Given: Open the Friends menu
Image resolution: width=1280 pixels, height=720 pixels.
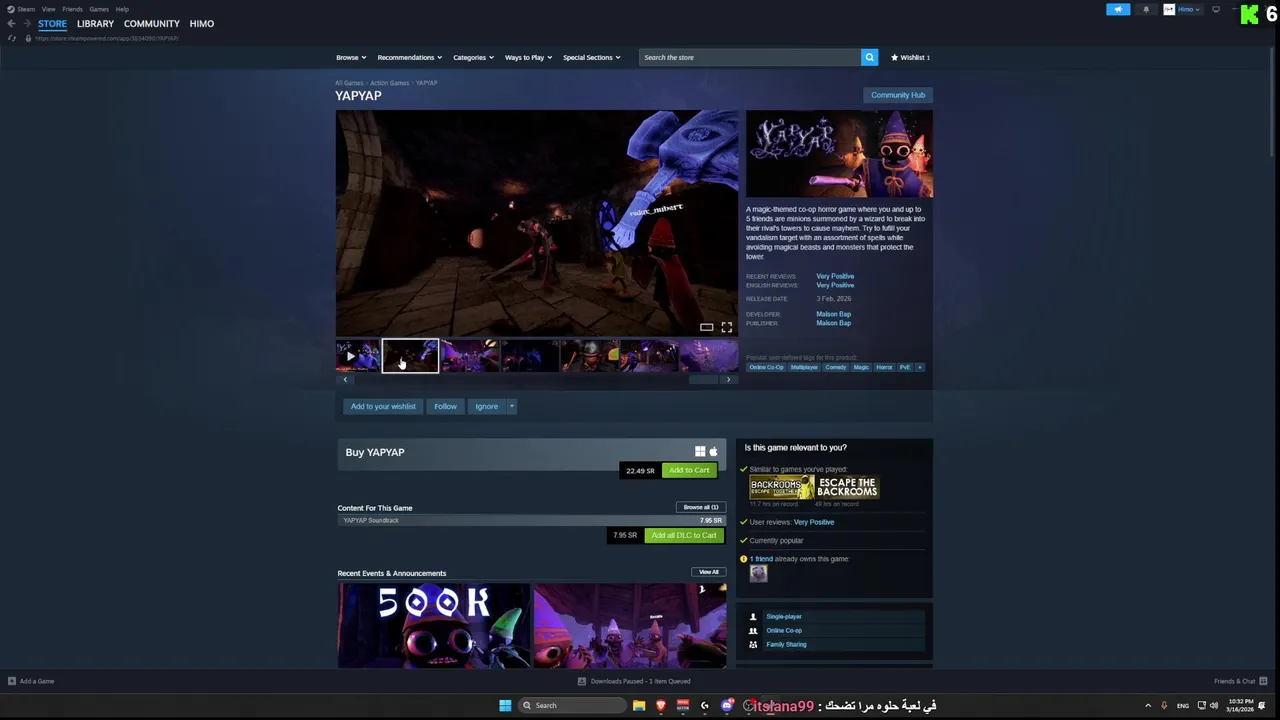Looking at the screenshot, I should [72, 9].
